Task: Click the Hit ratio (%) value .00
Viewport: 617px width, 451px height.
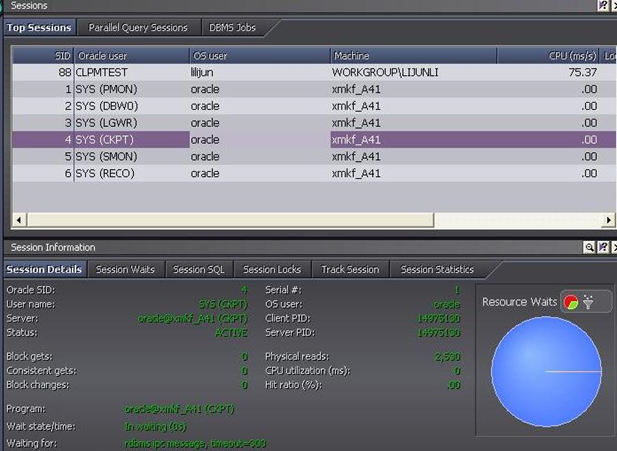Action: point(454,385)
